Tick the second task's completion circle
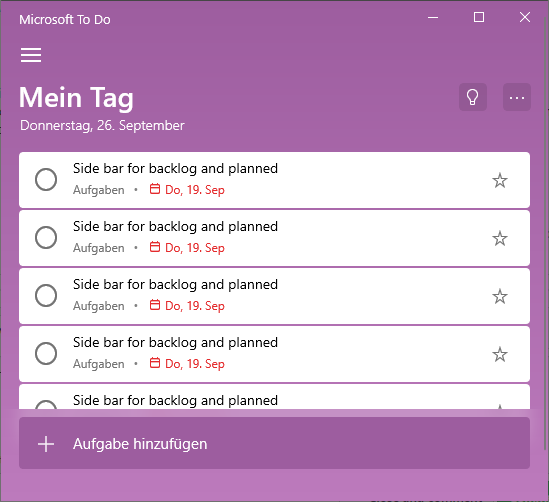549x502 pixels. (x=46, y=237)
